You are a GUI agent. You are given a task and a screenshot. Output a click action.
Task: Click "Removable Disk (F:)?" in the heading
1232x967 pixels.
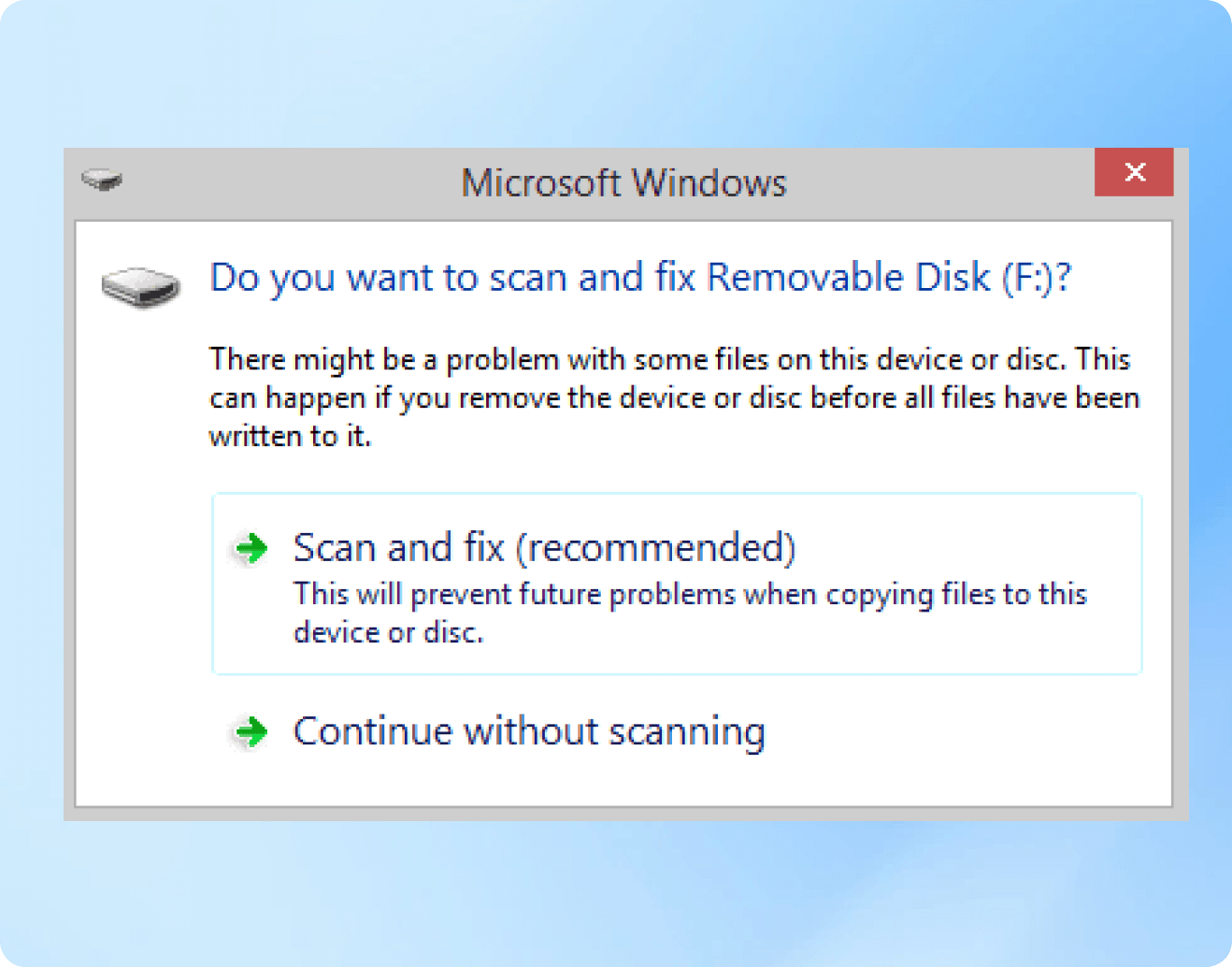pyautogui.click(x=888, y=278)
